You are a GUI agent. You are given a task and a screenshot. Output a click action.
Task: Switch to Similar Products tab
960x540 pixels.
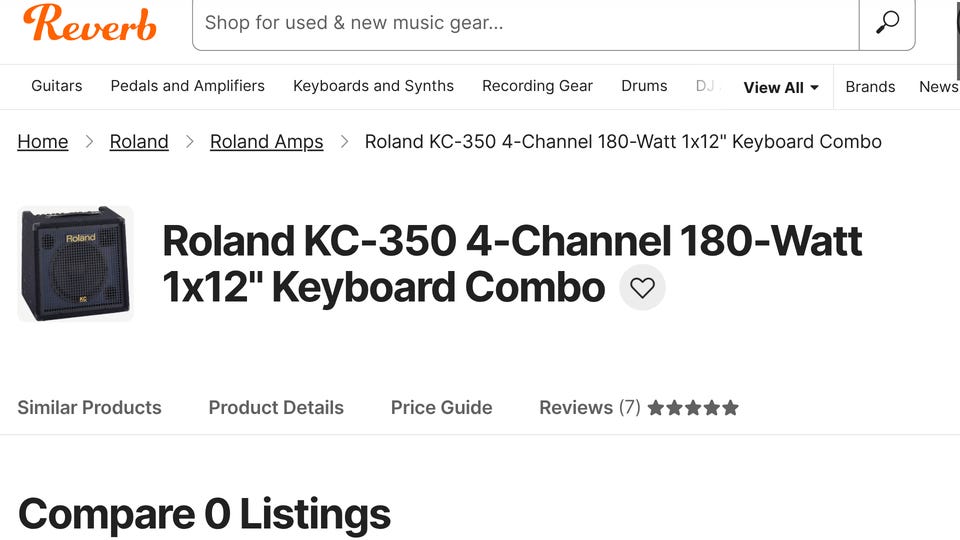tap(89, 408)
